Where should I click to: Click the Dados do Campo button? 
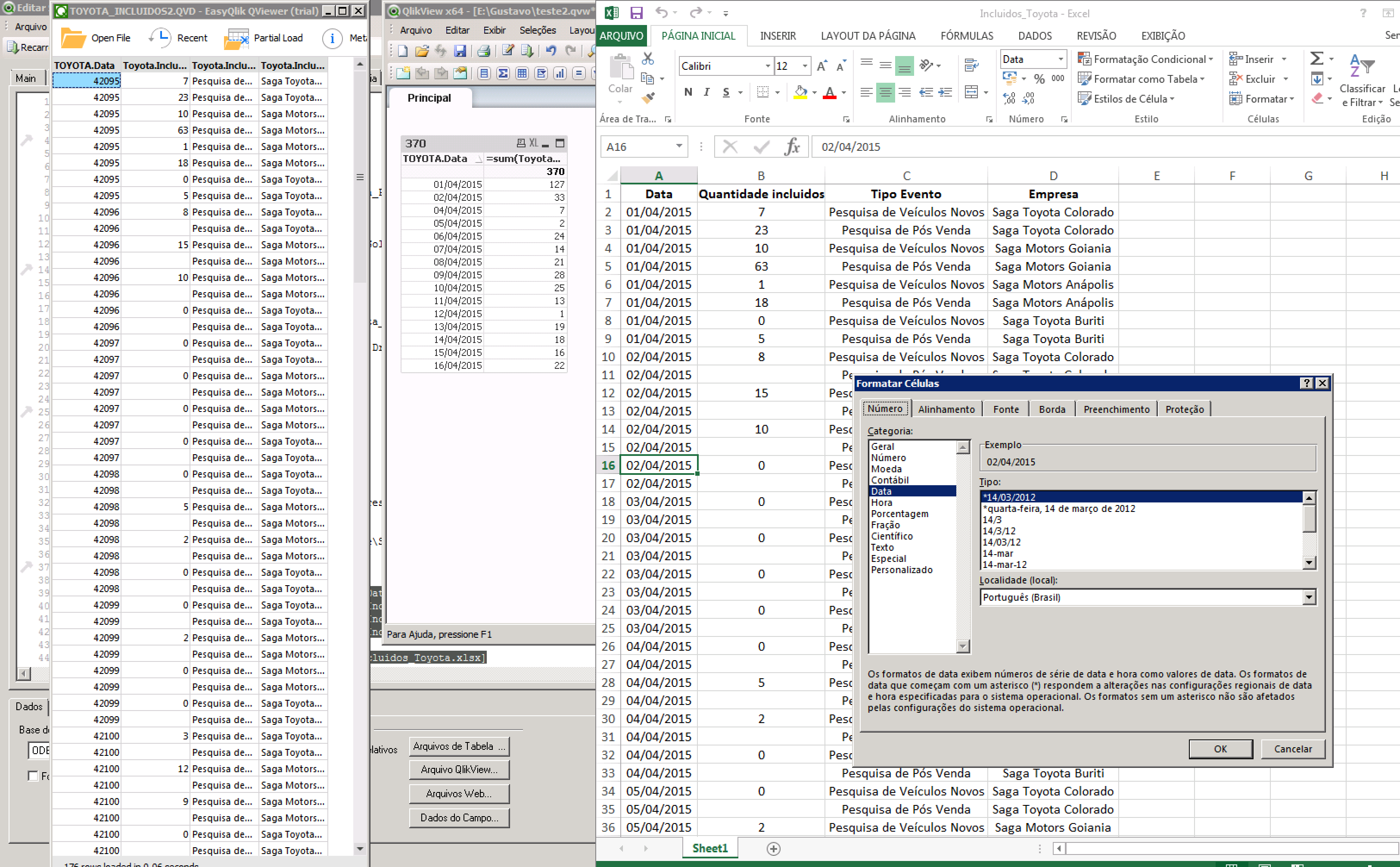click(x=459, y=818)
